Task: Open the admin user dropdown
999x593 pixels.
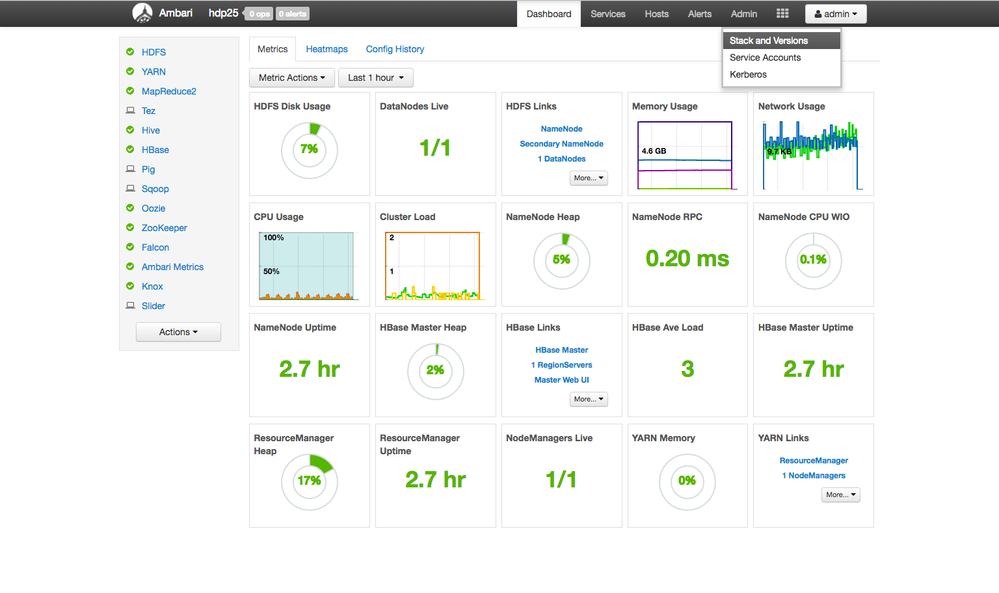Action: (835, 14)
